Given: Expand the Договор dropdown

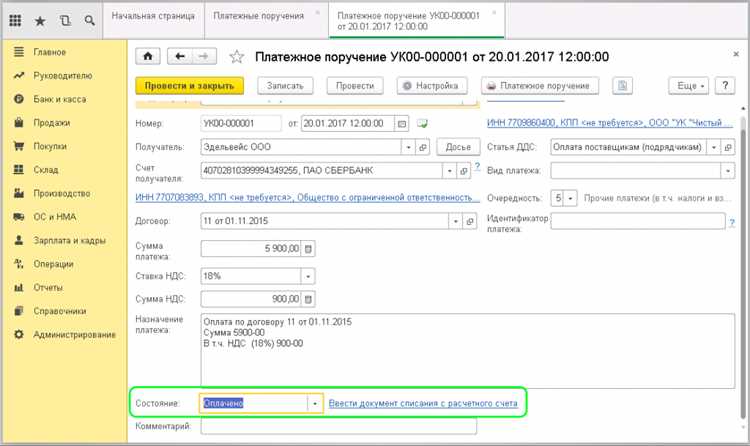Looking at the screenshot, I should pyautogui.click(x=456, y=221).
